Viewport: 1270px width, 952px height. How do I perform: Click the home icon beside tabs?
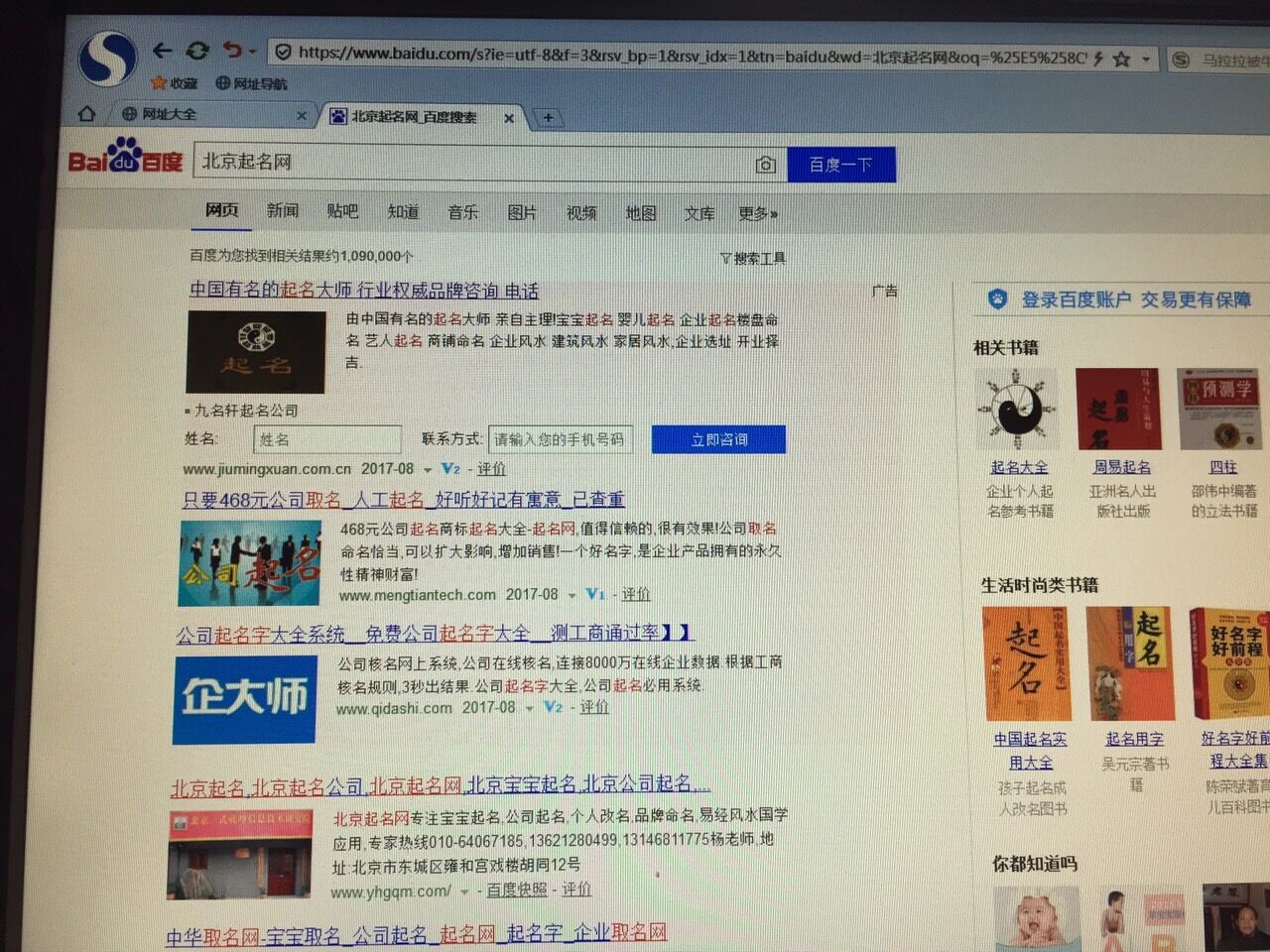coord(86,114)
